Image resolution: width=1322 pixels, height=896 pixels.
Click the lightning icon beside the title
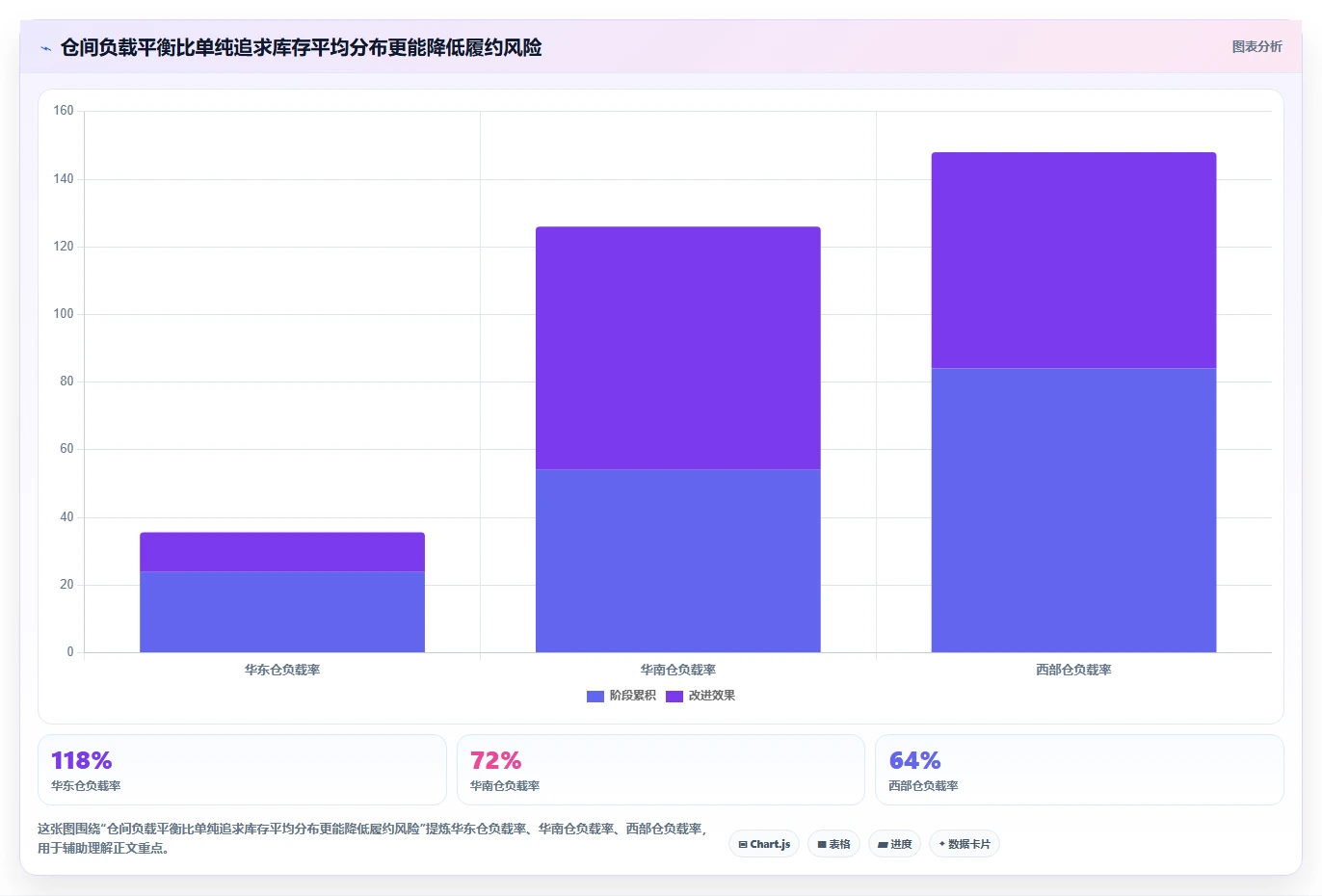point(45,48)
